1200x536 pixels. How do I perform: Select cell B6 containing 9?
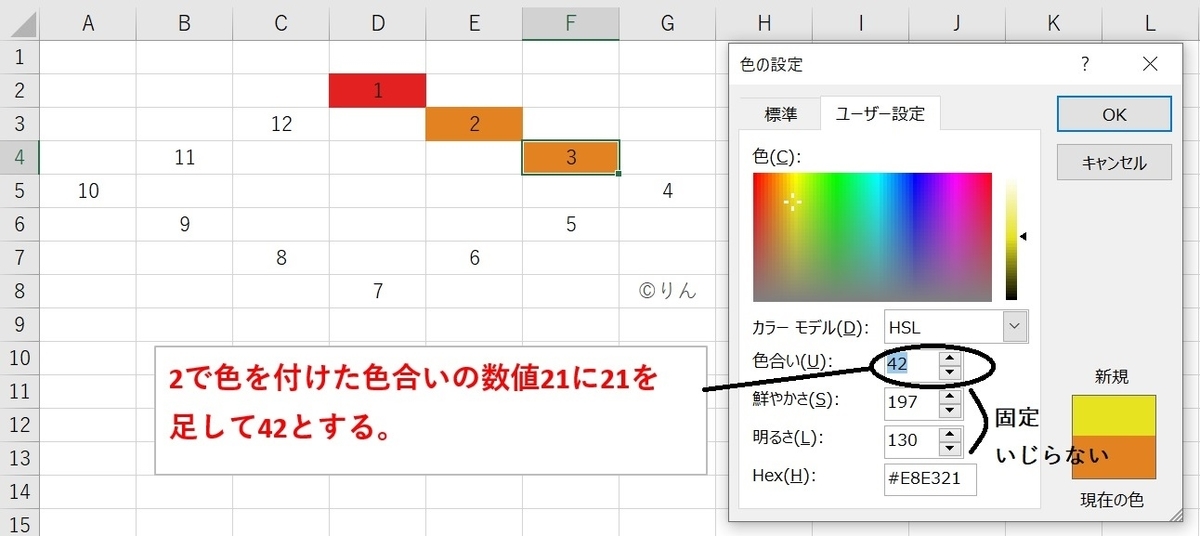click(184, 224)
